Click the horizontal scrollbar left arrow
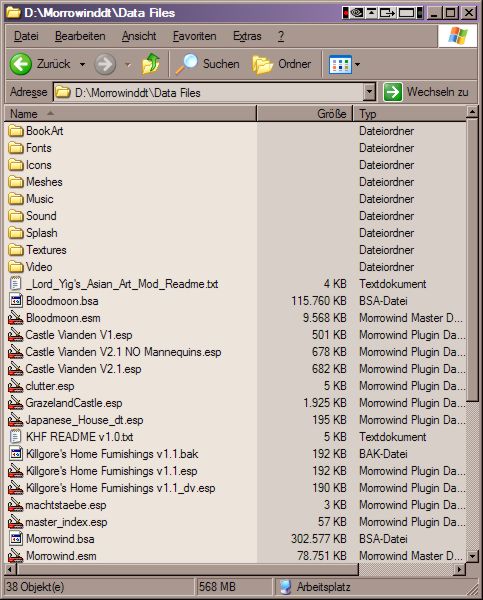This screenshot has height=600, width=483. pos(10,569)
